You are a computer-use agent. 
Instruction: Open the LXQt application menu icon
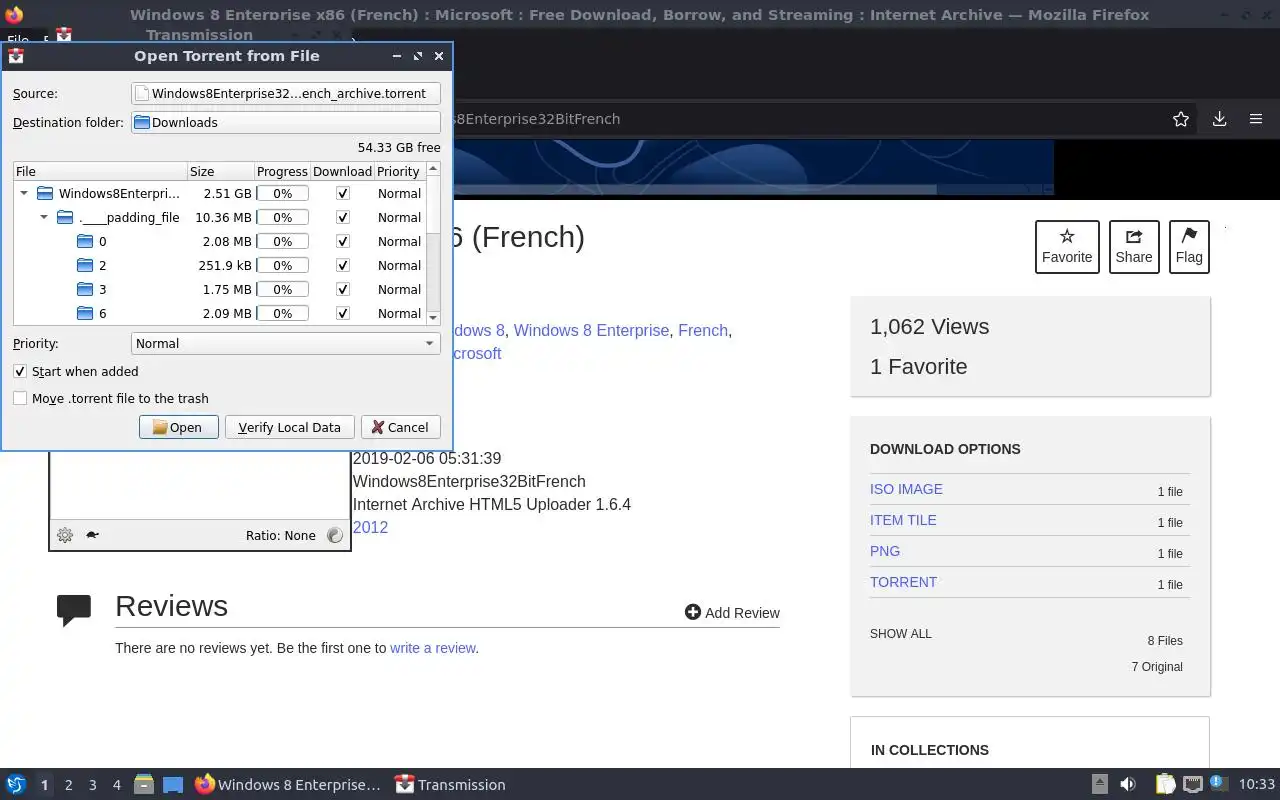(x=15, y=785)
